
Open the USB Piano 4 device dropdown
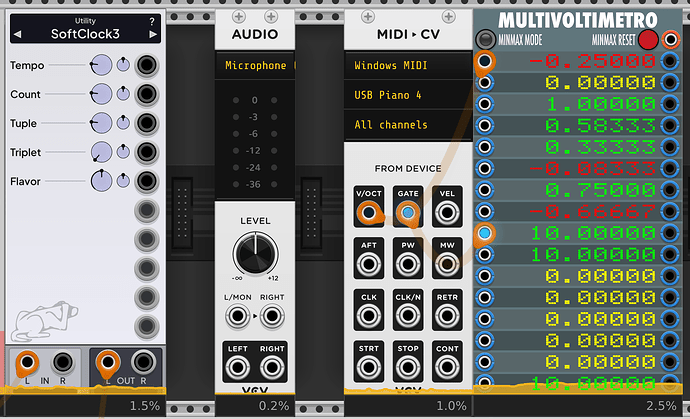[x=408, y=95]
